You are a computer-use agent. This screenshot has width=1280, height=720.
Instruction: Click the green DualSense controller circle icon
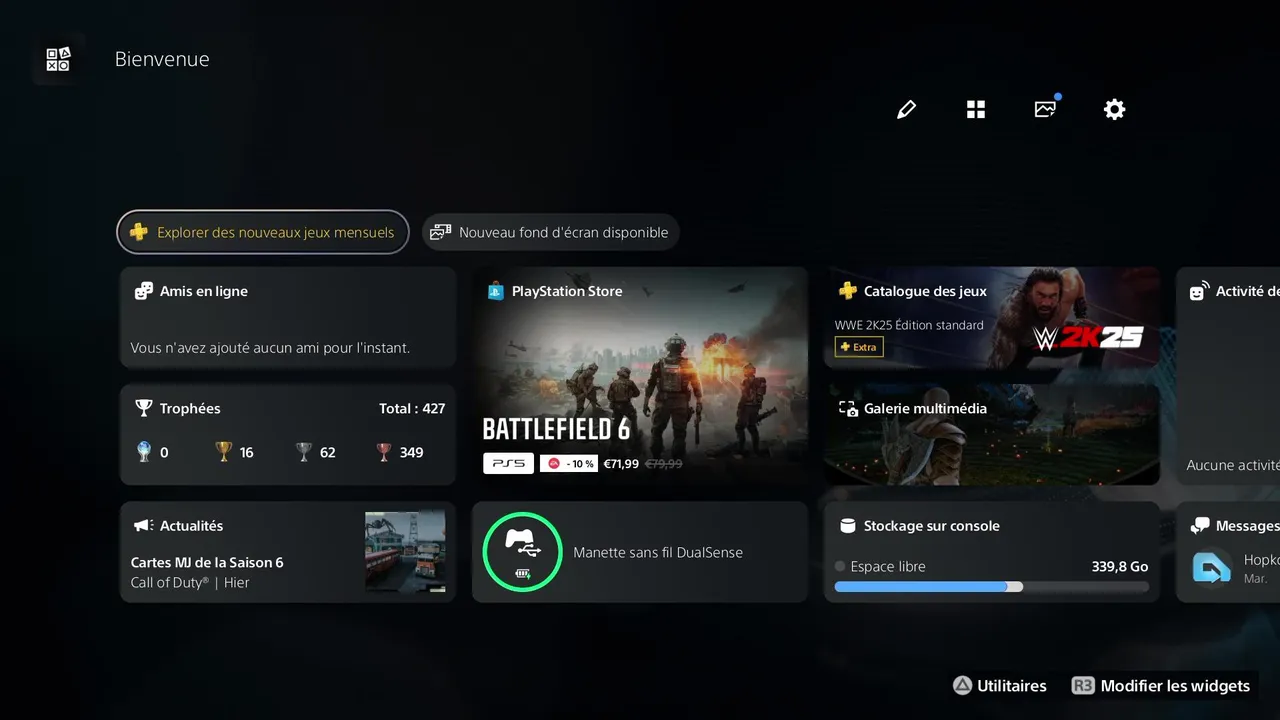pyautogui.click(x=522, y=551)
